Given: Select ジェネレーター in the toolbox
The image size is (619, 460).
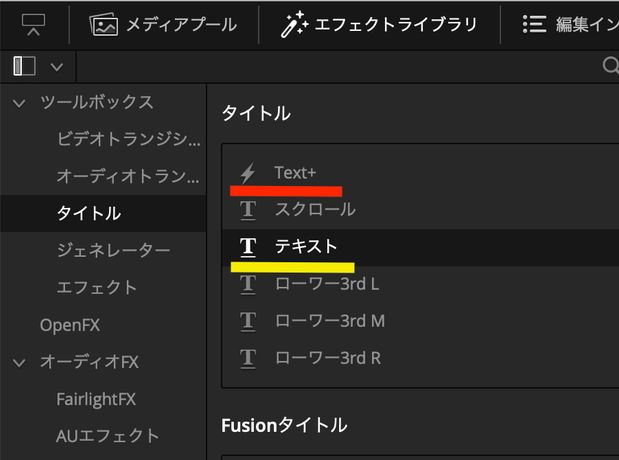Looking at the screenshot, I should pyautogui.click(x=113, y=250).
